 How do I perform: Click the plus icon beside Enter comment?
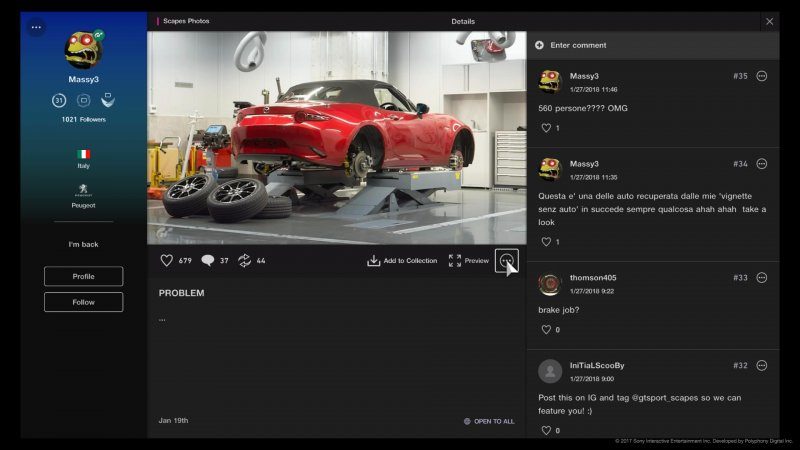coord(540,45)
